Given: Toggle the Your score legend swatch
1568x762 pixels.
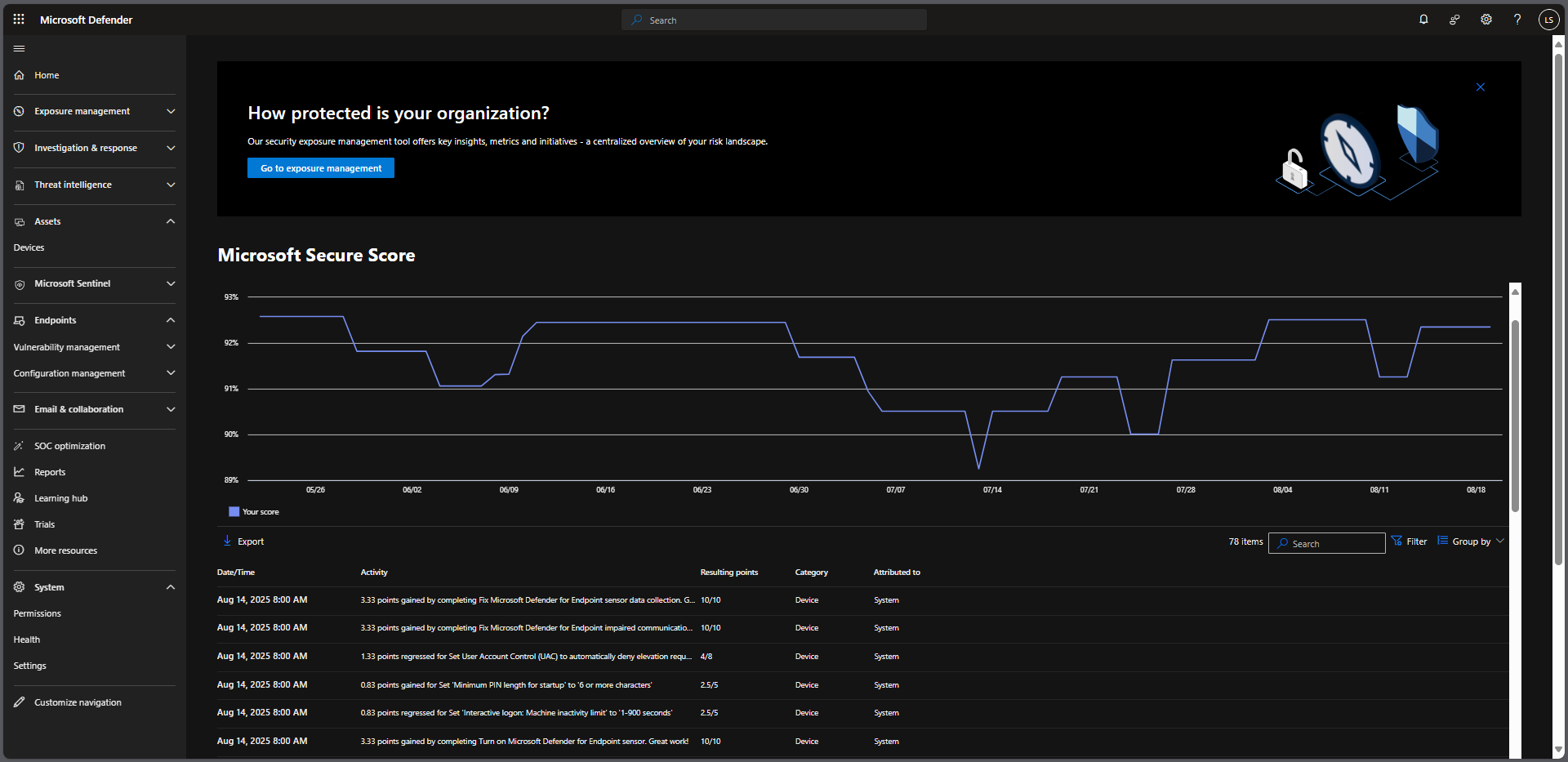Looking at the screenshot, I should 234,512.
